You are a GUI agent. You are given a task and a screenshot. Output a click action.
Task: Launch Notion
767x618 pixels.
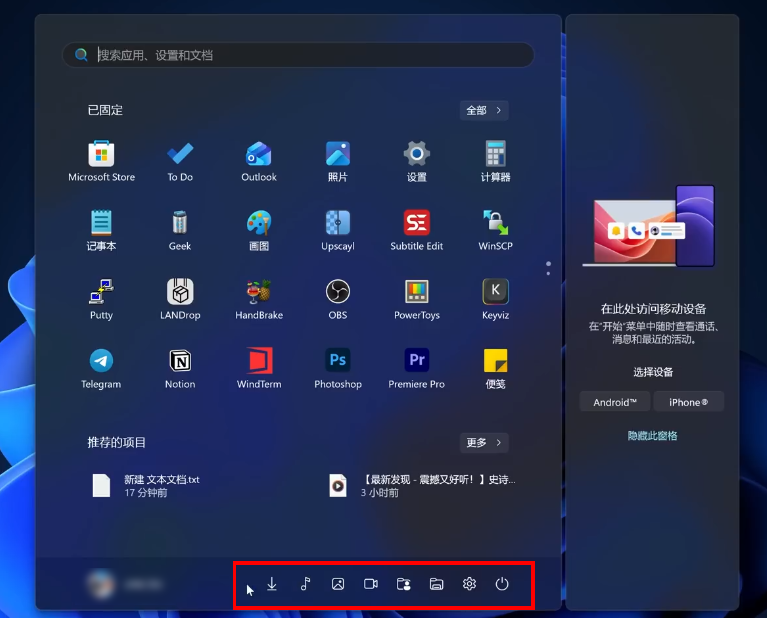(180, 368)
